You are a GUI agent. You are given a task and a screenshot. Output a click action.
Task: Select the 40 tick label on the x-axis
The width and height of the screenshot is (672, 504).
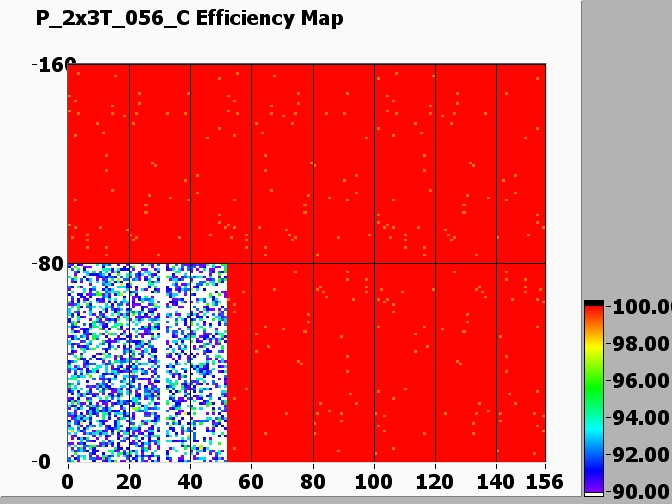point(190,483)
